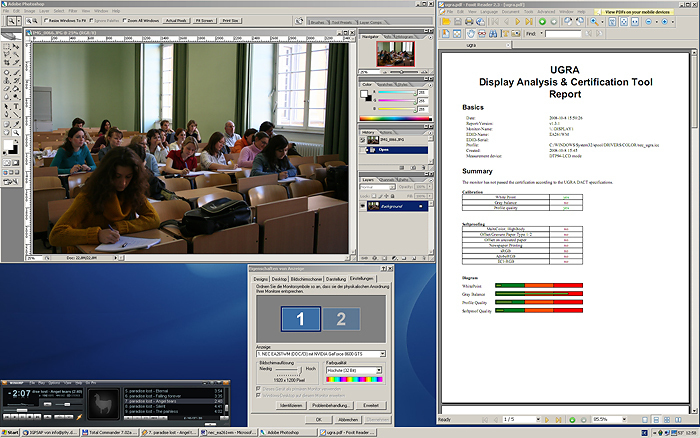
Task: Select the Zoom tool in Photoshop toolbox
Action: pos(16,133)
